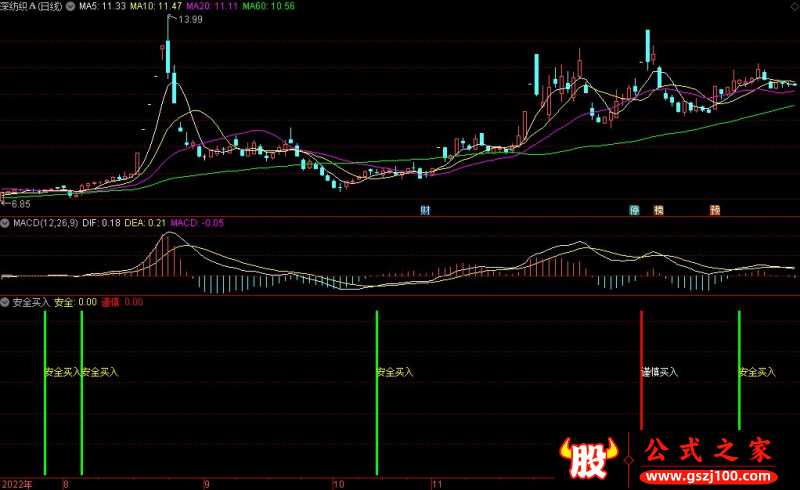The width and height of the screenshot is (800, 490).
Task: Expand the 安全买入 indicator panel menu
Action: (x=5, y=301)
